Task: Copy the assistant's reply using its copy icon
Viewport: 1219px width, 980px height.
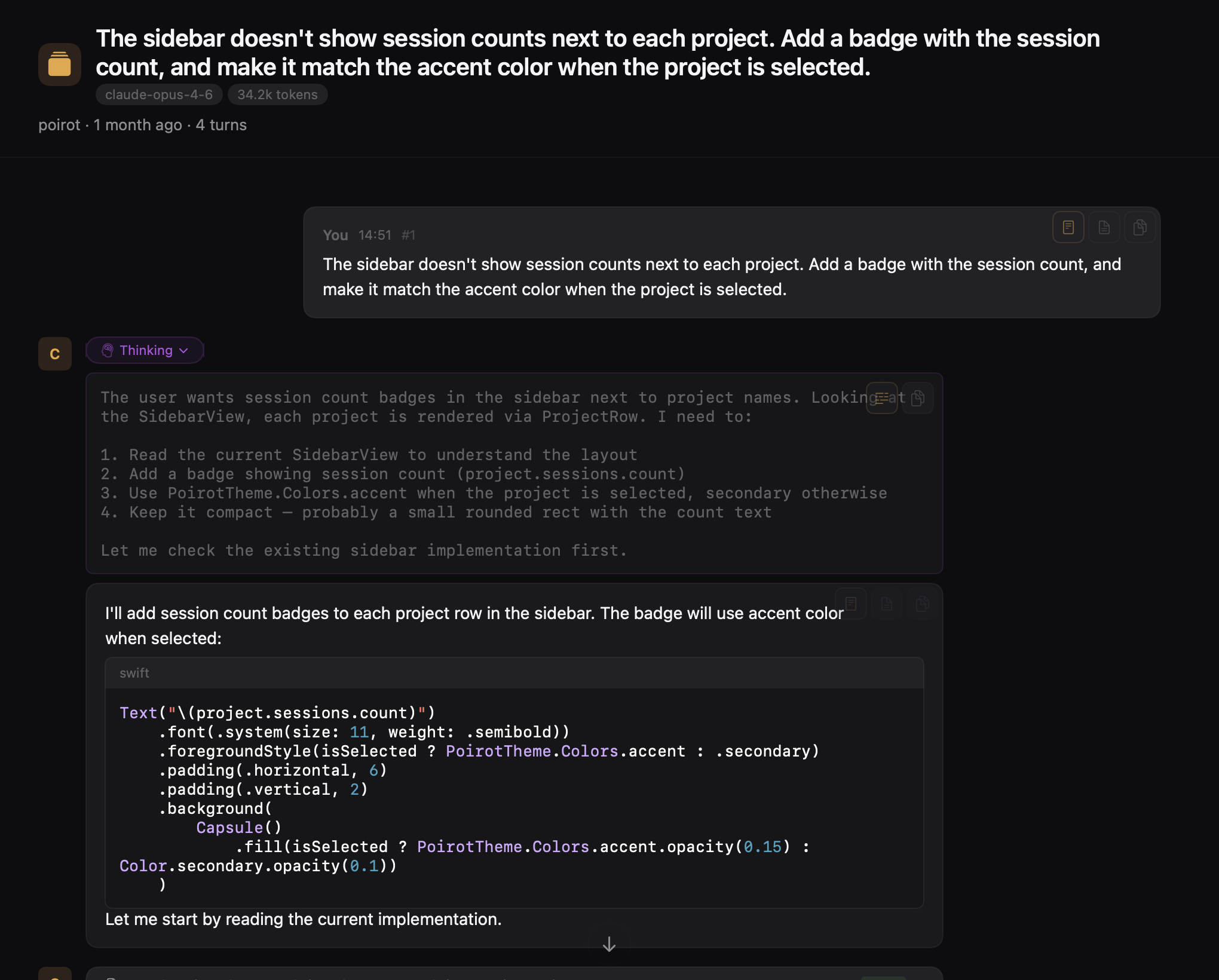Action: click(x=922, y=604)
